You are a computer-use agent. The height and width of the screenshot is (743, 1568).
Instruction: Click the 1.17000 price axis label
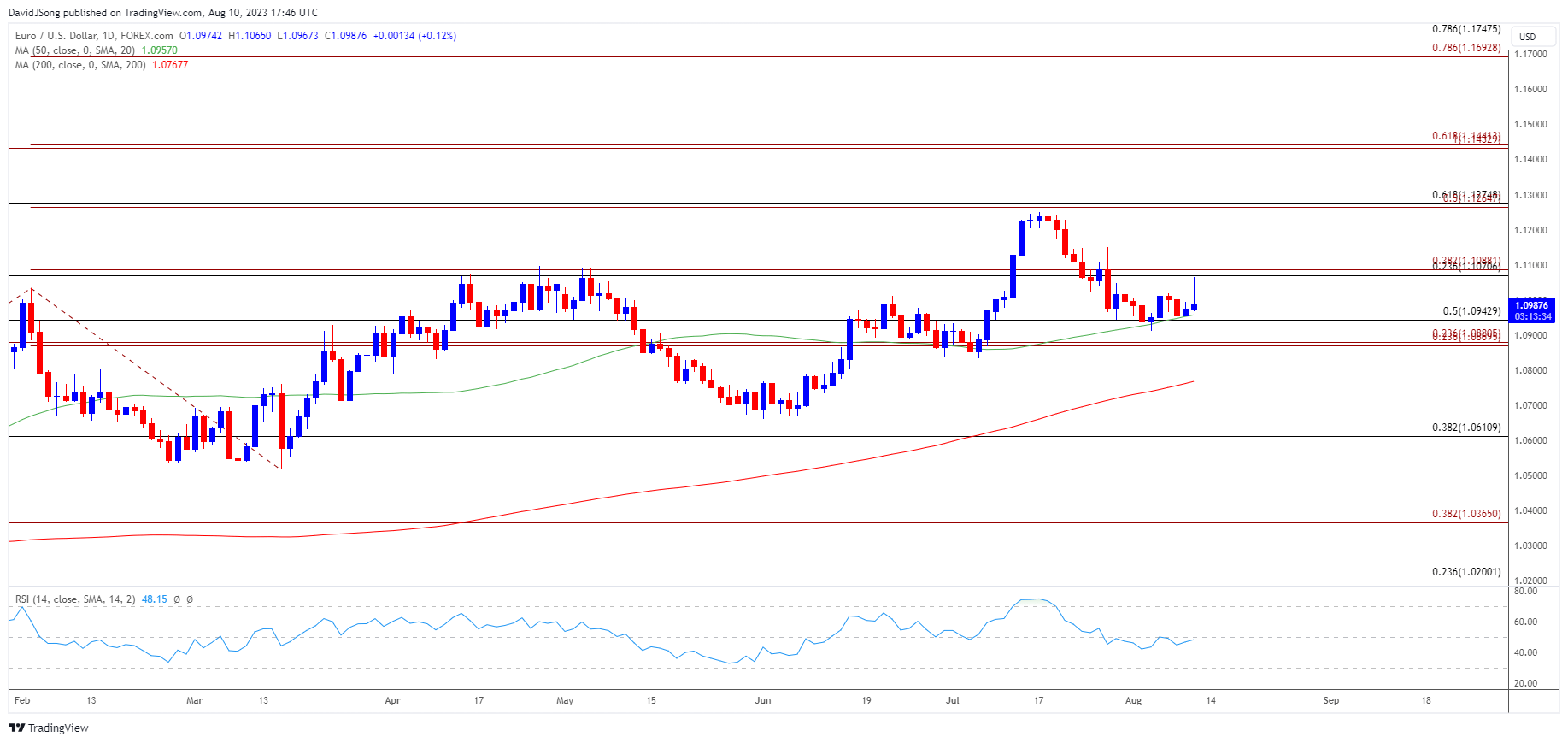point(1530,54)
